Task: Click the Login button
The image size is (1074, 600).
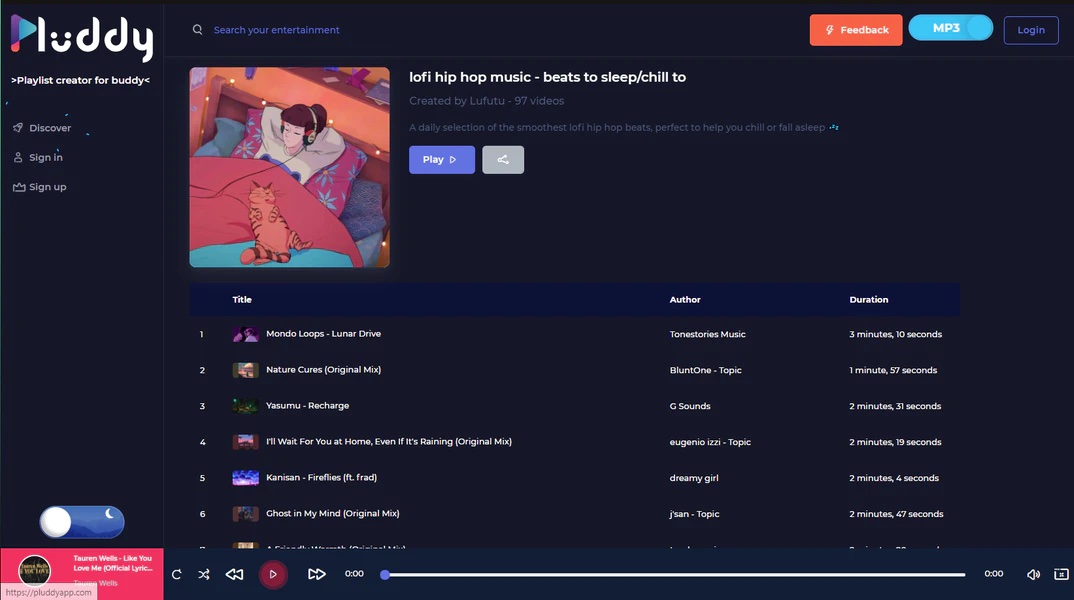Action: (1031, 30)
